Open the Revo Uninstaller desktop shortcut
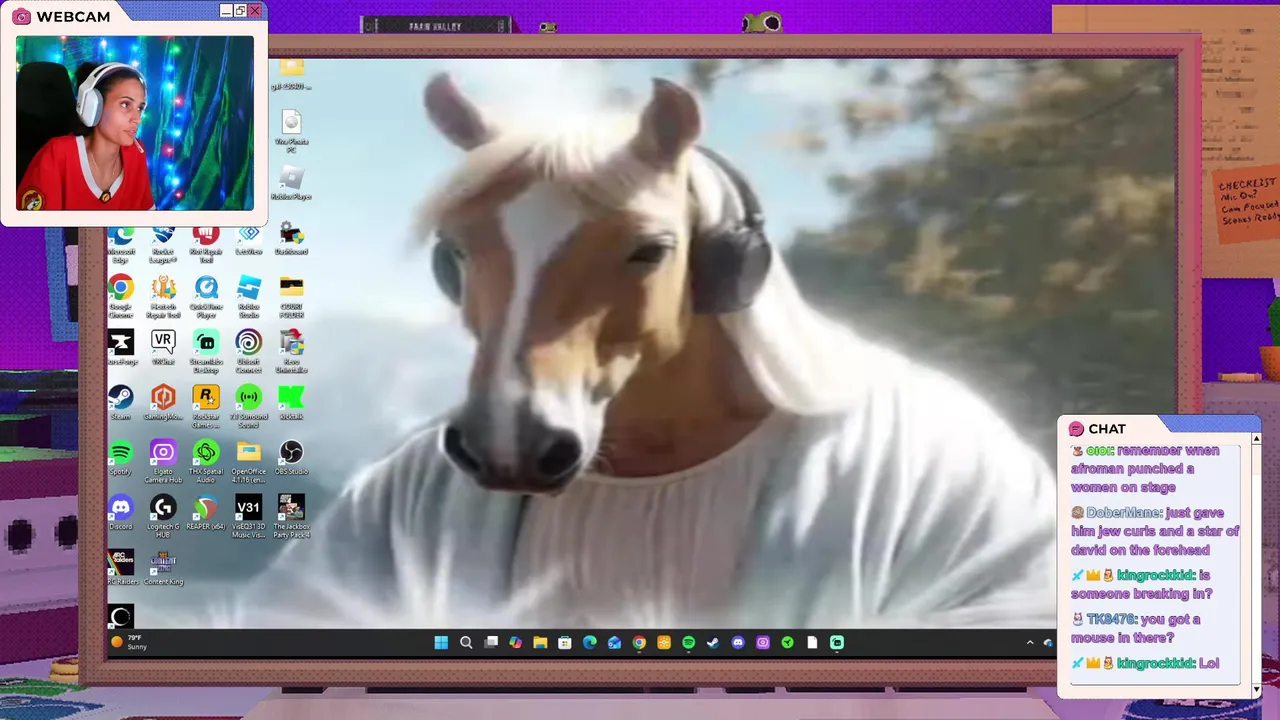The height and width of the screenshot is (720, 1280). coord(291,351)
